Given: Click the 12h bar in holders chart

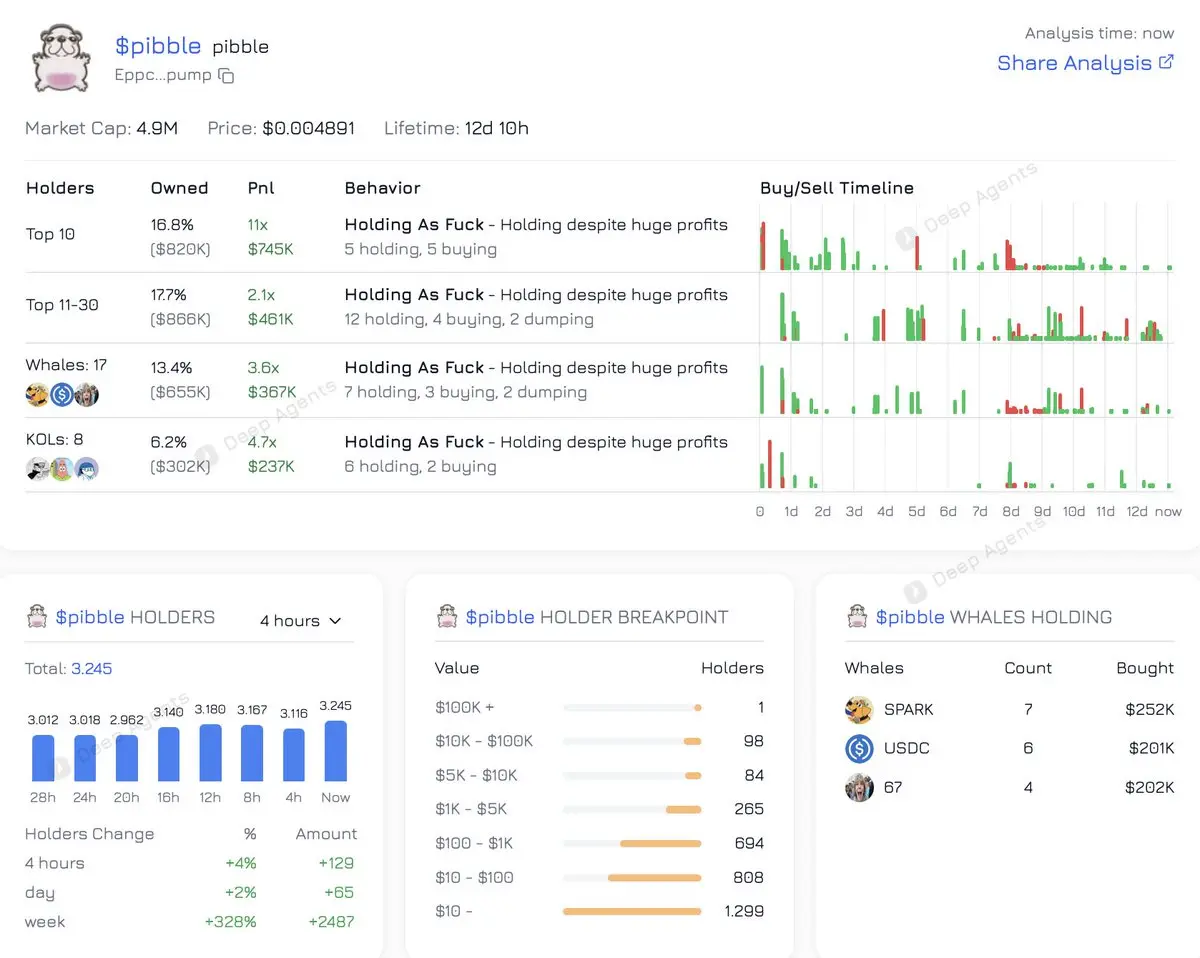Looking at the screenshot, I should pos(210,753).
